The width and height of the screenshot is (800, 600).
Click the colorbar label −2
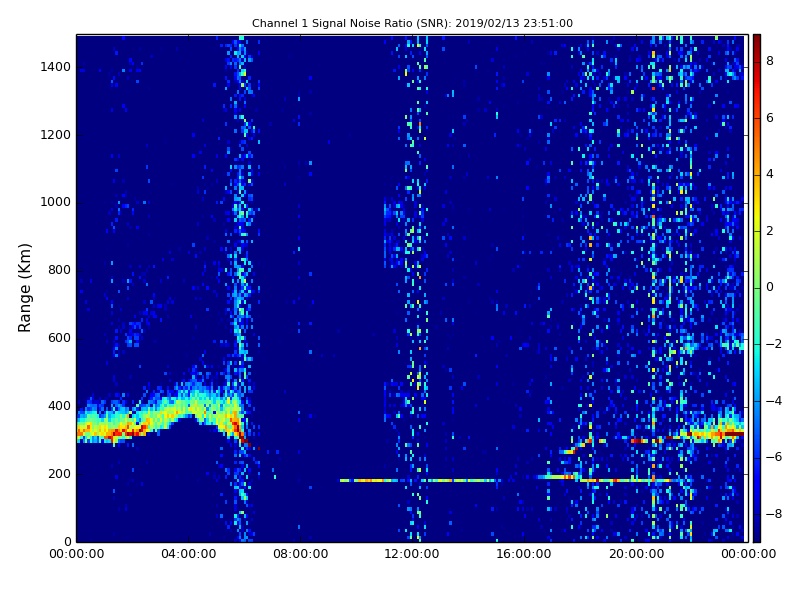tap(774, 344)
